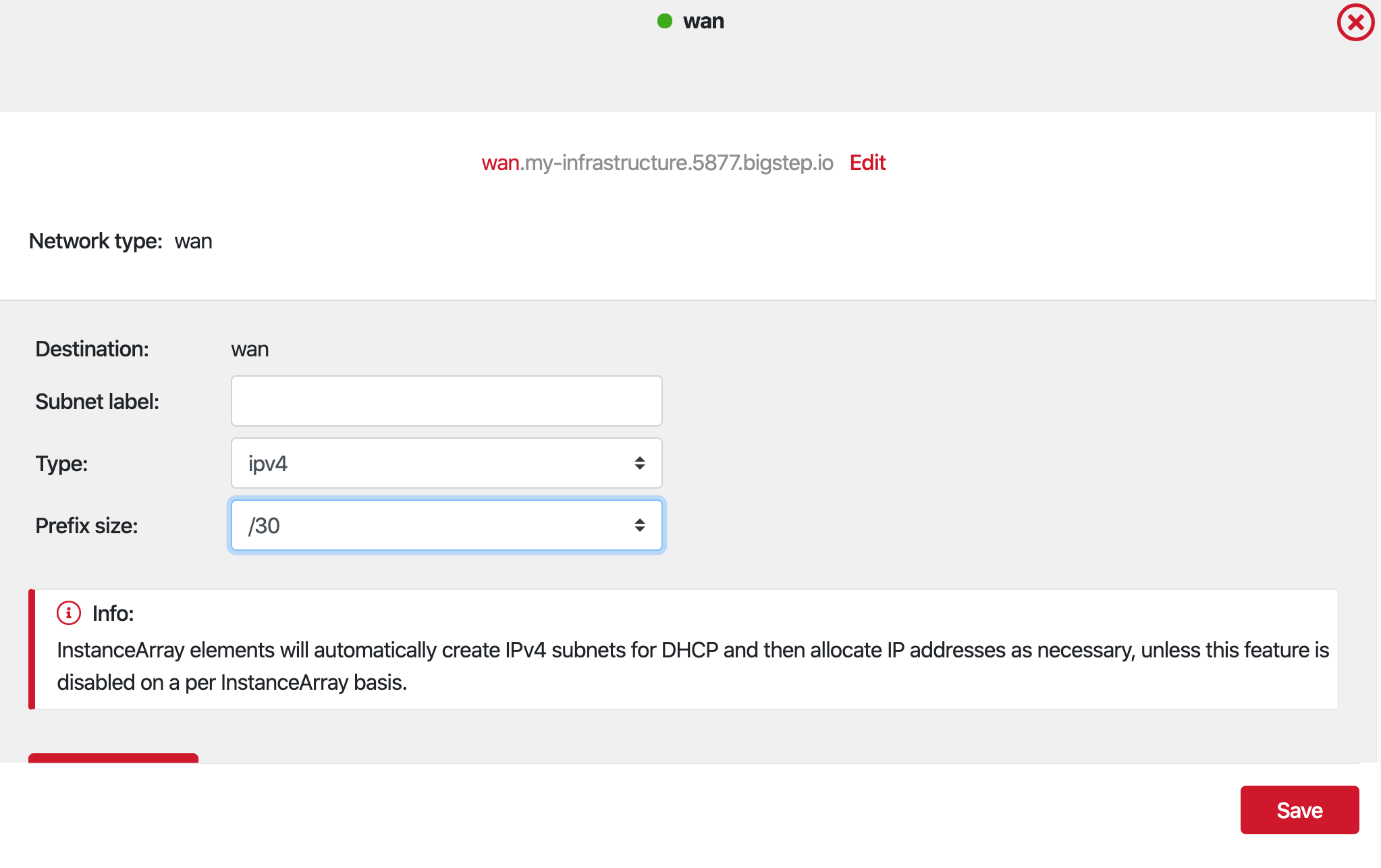Open the /30 Prefix size dropdown
The image size is (1381, 868).
coord(446,525)
